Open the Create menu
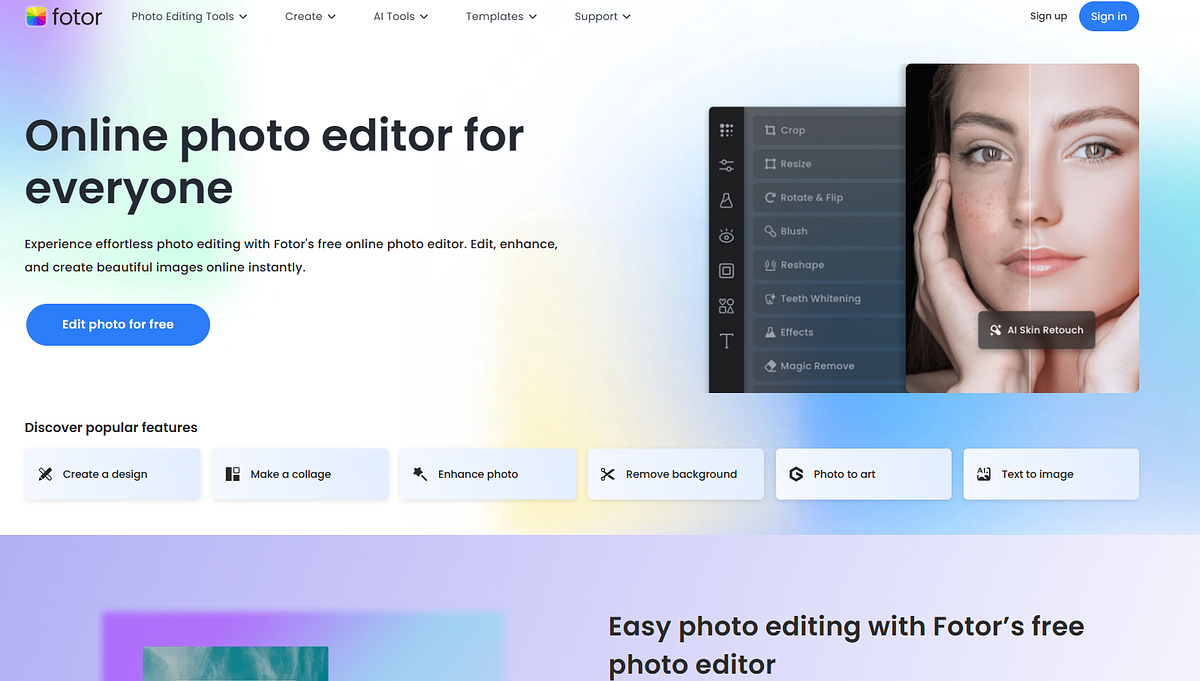The width and height of the screenshot is (1200, 681). (309, 16)
